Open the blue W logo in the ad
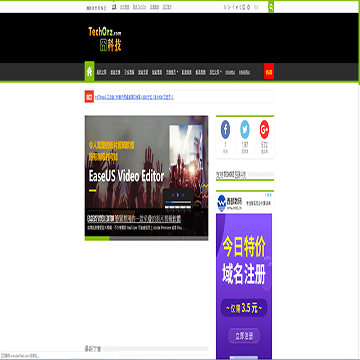360x360 pixels. (x=222, y=203)
